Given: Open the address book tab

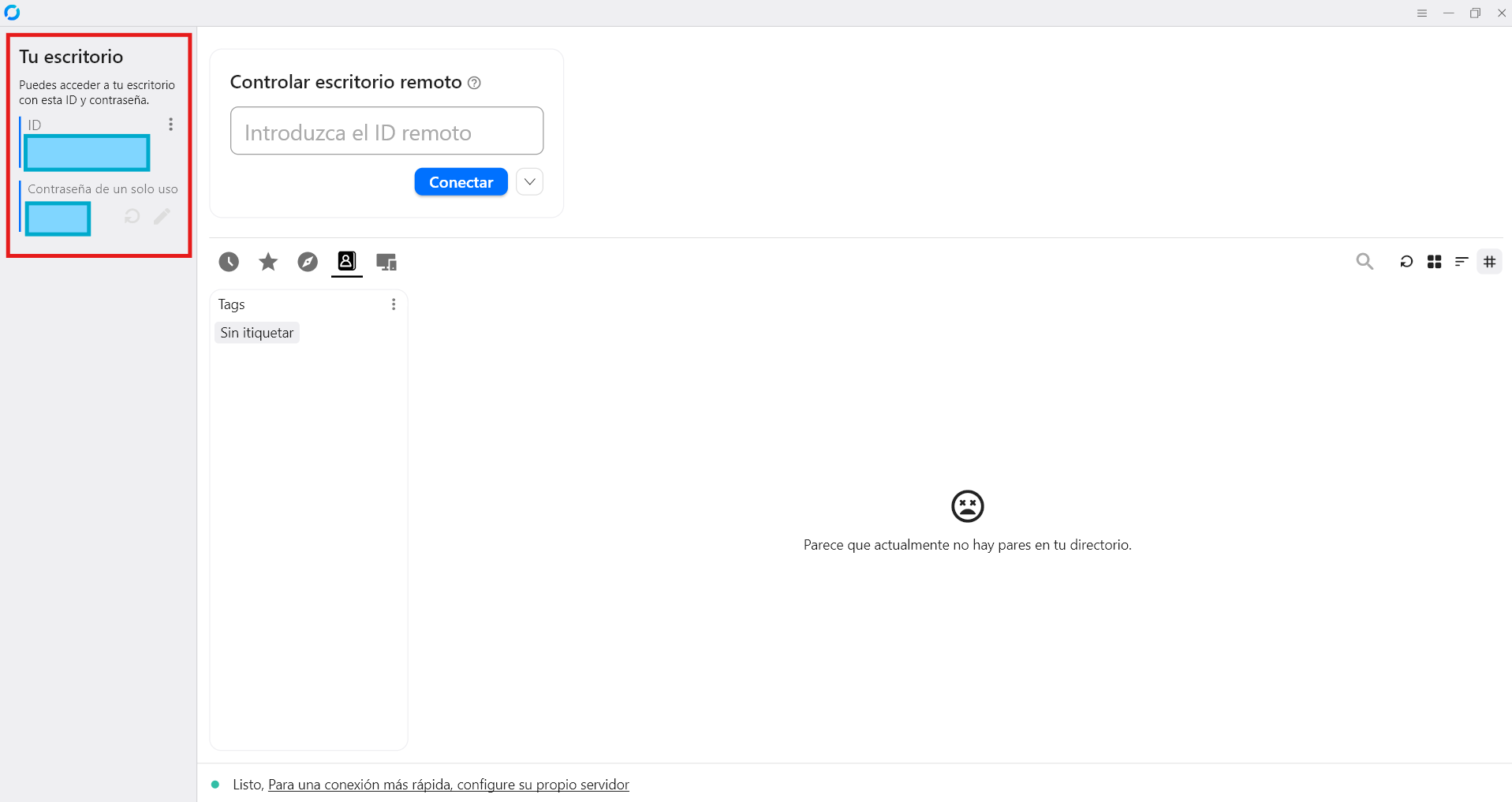Looking at the screenshot, I should pos(347,261).
